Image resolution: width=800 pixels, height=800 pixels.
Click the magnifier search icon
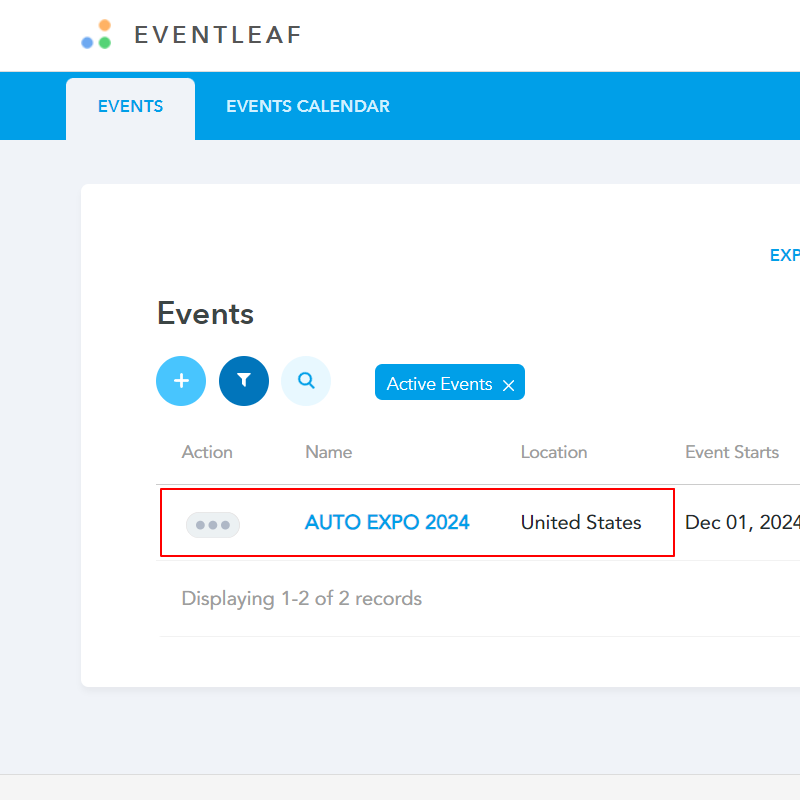(x=306, y=381)
